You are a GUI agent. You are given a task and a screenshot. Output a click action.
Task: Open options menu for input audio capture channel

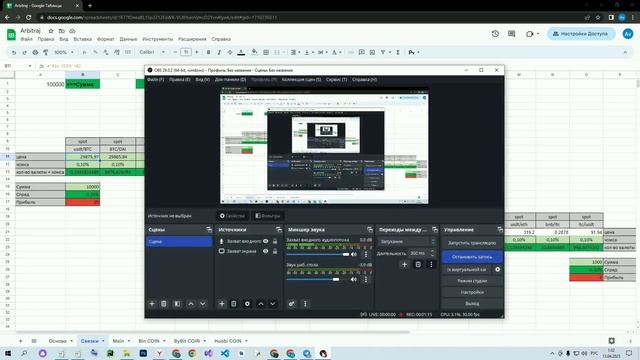(x=366, y=254)
